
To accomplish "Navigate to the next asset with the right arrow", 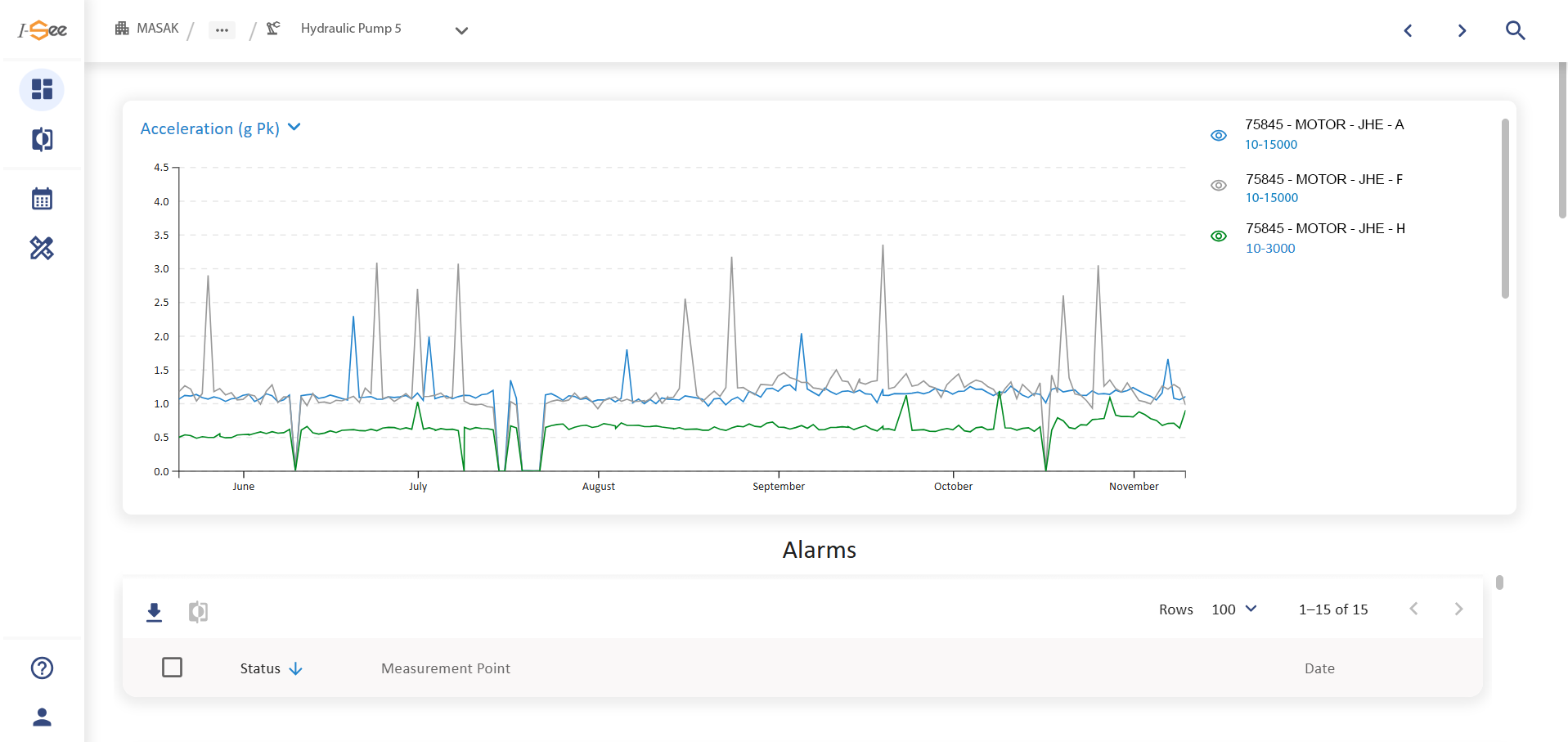I will pyautogui.click(x=1462, y=30).
